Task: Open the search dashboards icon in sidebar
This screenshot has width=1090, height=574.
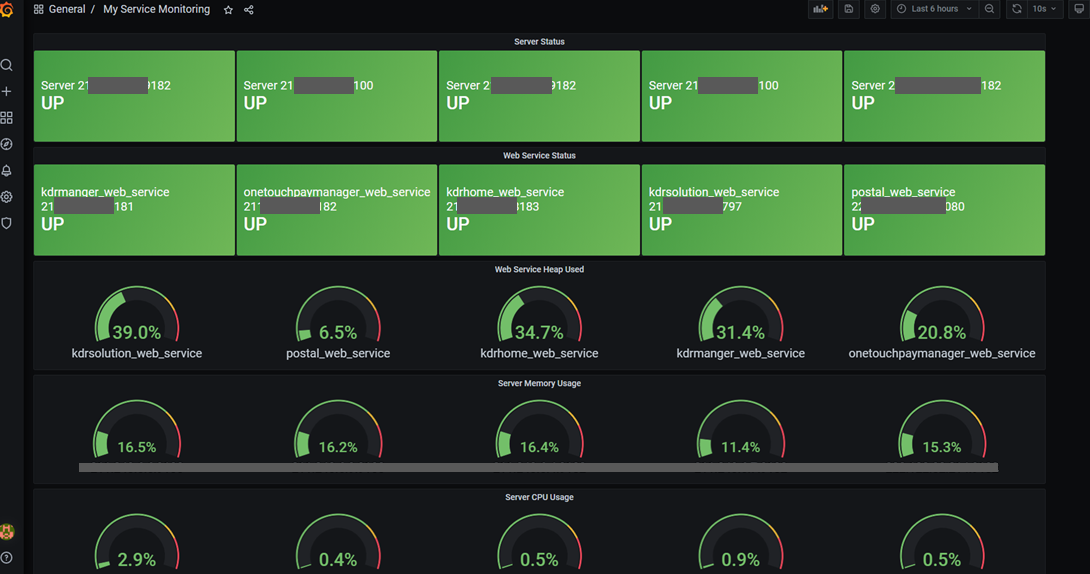Action: coord(7,65)
